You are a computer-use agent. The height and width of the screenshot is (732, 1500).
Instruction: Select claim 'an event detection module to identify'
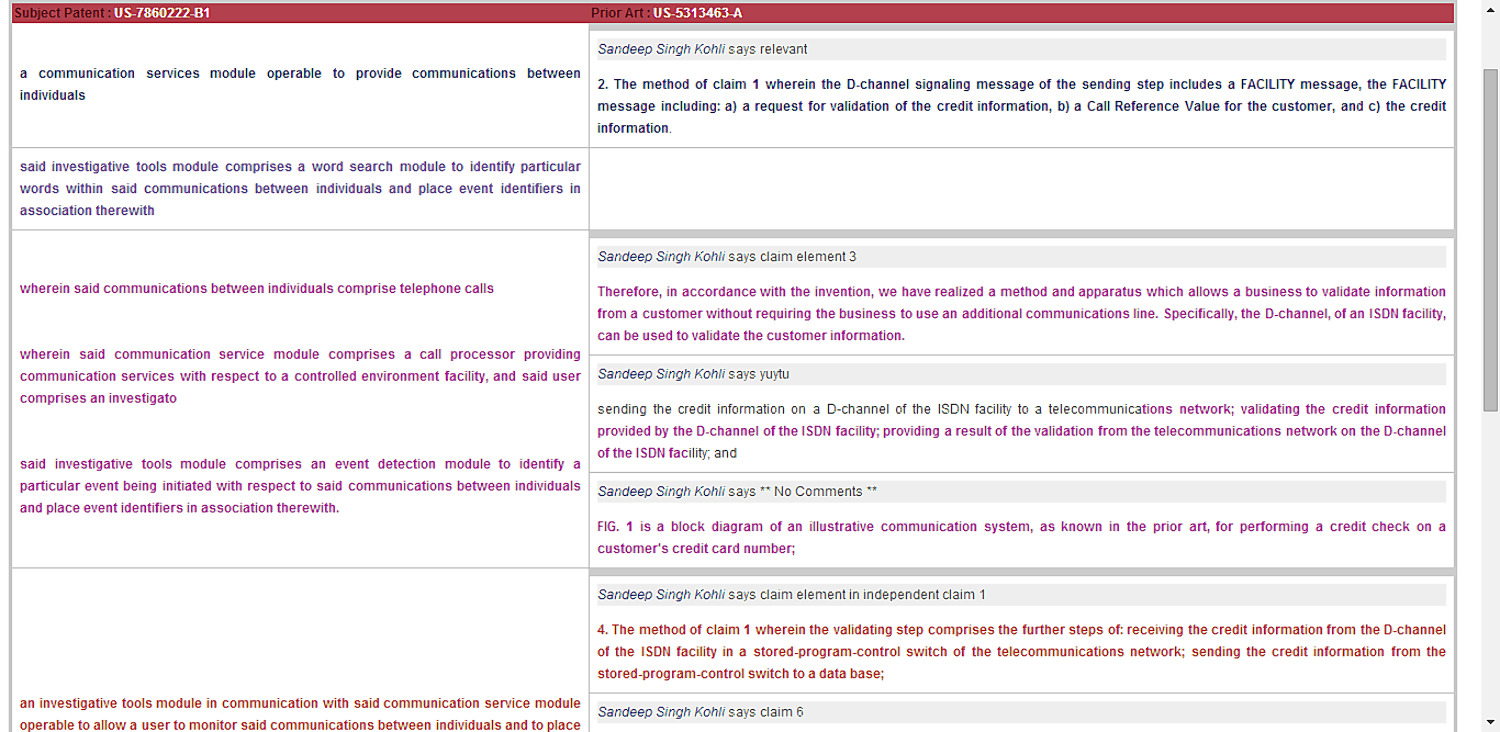pyautogui.click(x=300, y=486)
